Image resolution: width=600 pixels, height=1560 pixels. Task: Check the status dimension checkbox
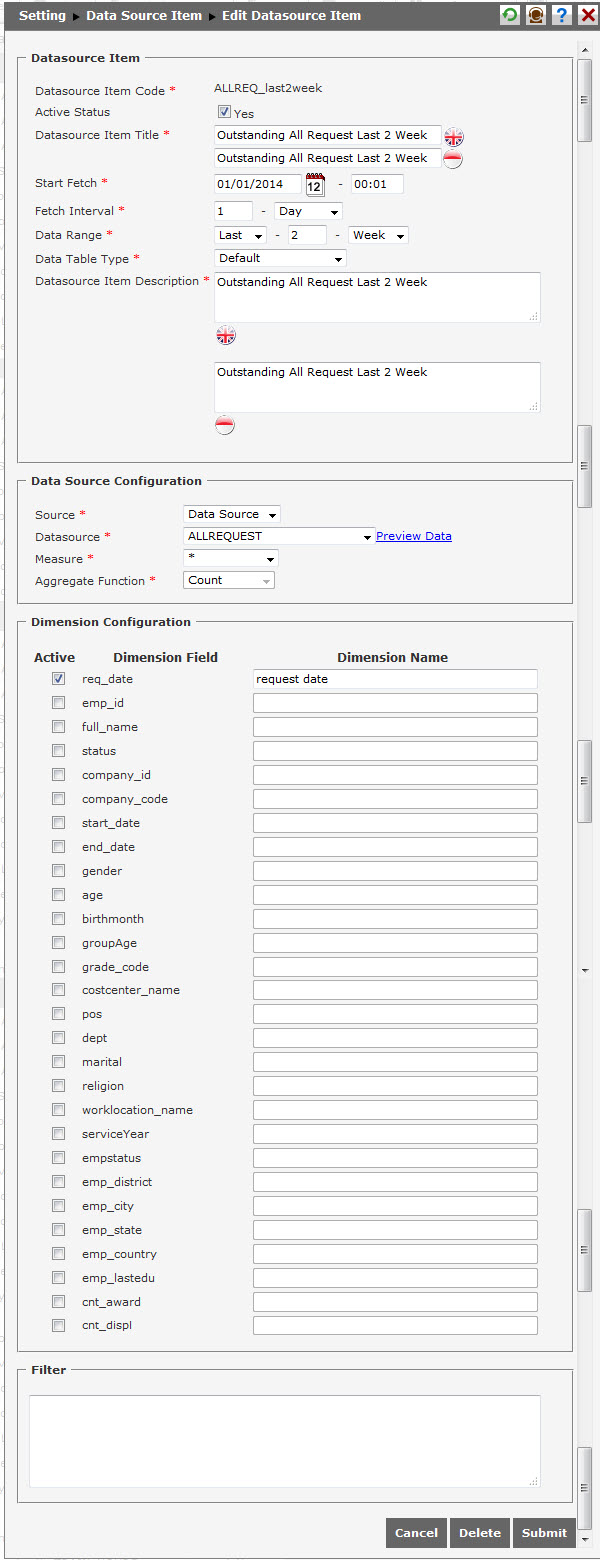point(58,751)
